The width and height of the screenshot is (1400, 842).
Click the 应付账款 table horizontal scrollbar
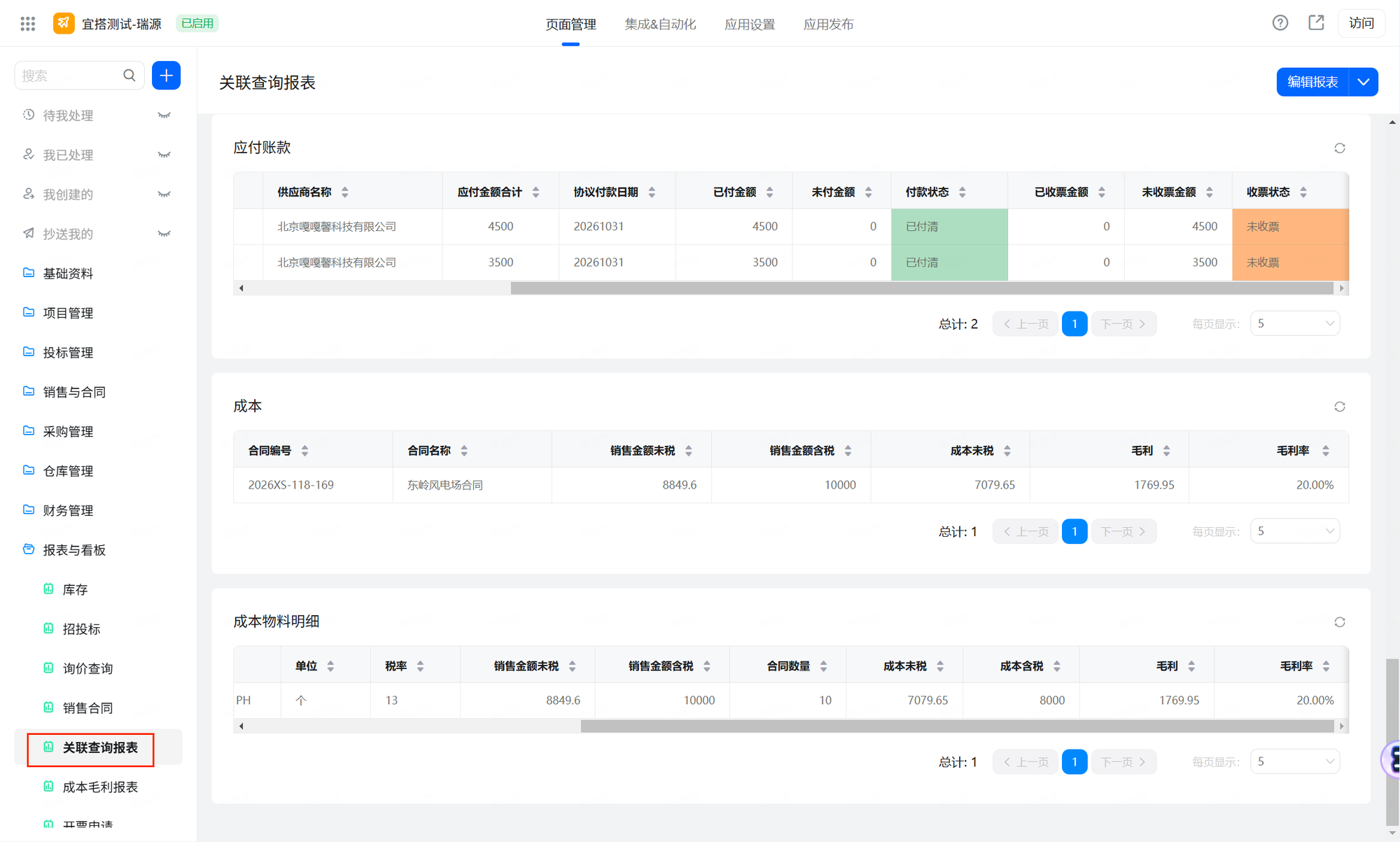point(922,288)
